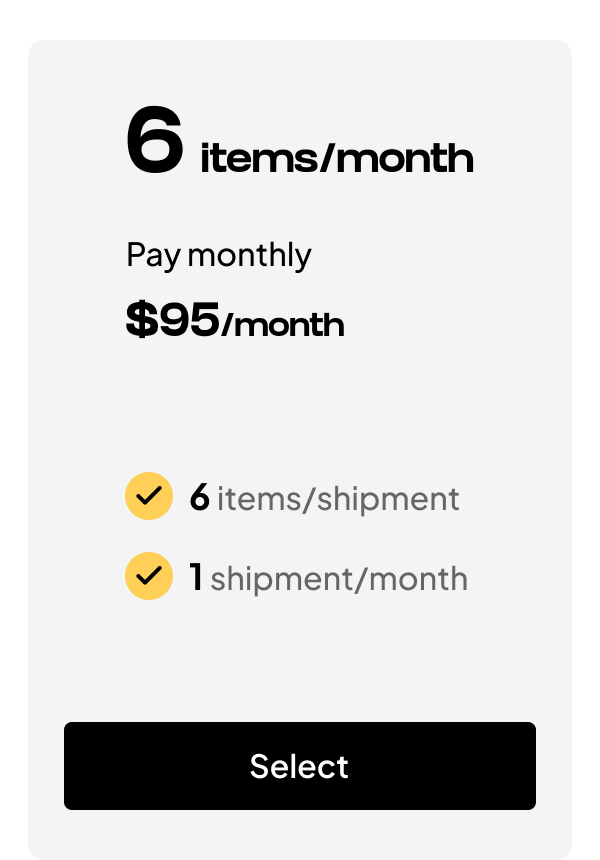Click the white margin above the pricing card
The height and width of the screenshot is (860, 600).
300,18
